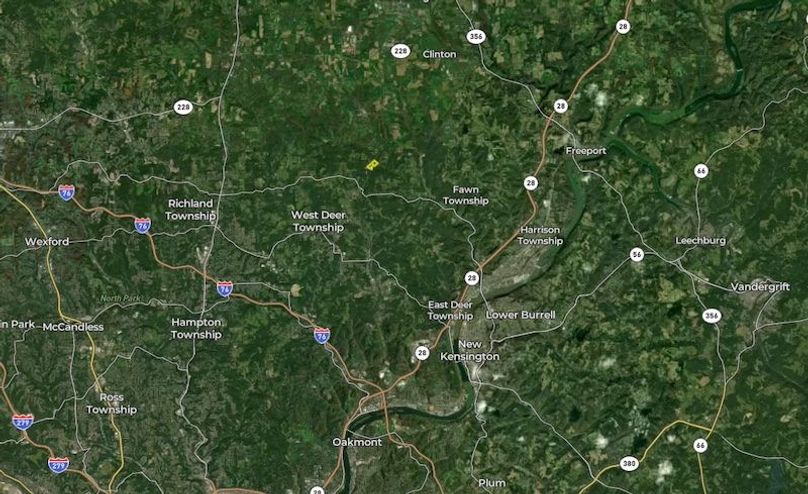Viewport: 808px width, 494px height.
Task: Select the Plum place label
Action: pos(492,483)
